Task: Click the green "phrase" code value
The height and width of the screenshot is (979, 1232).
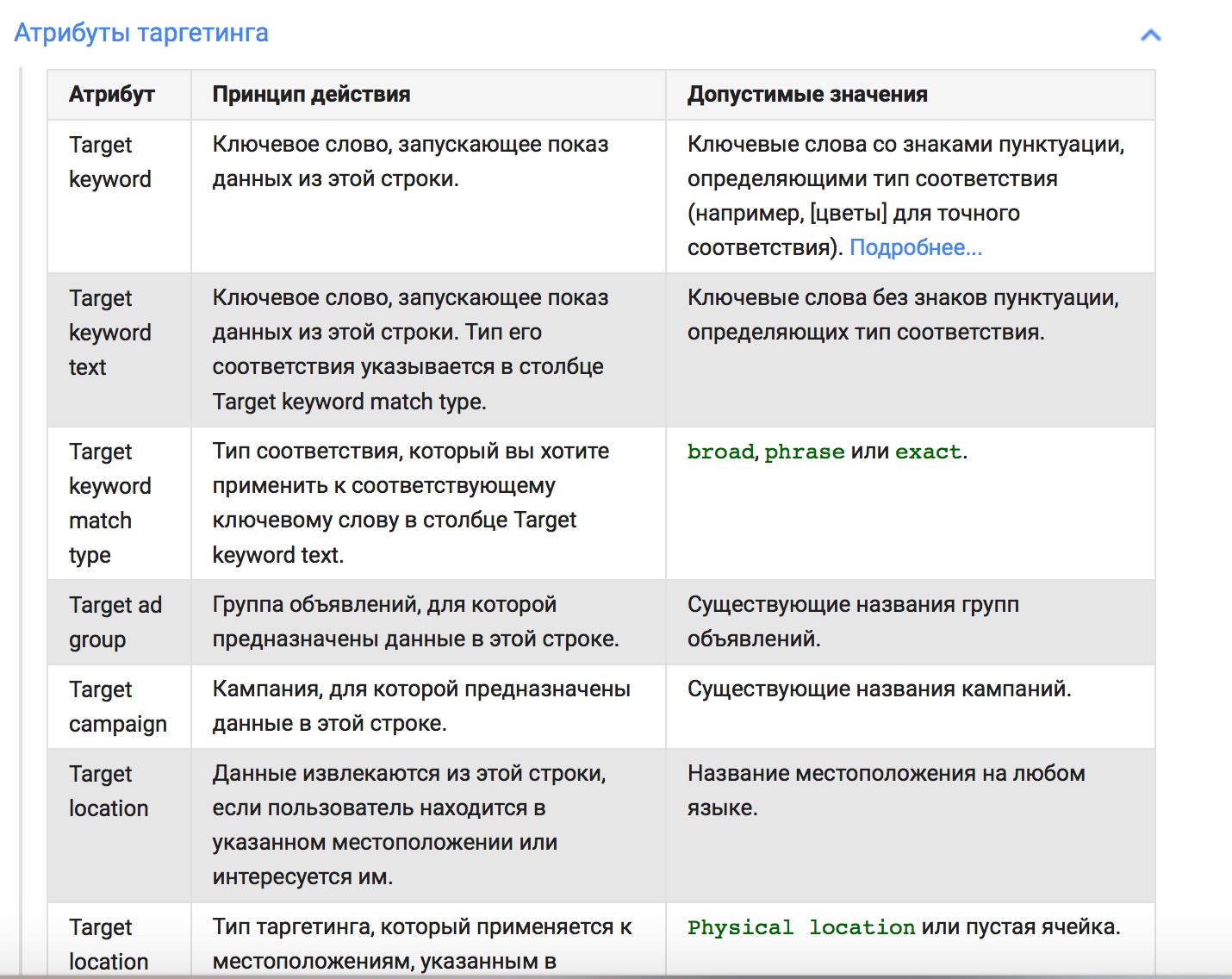Action: point(804,452)
